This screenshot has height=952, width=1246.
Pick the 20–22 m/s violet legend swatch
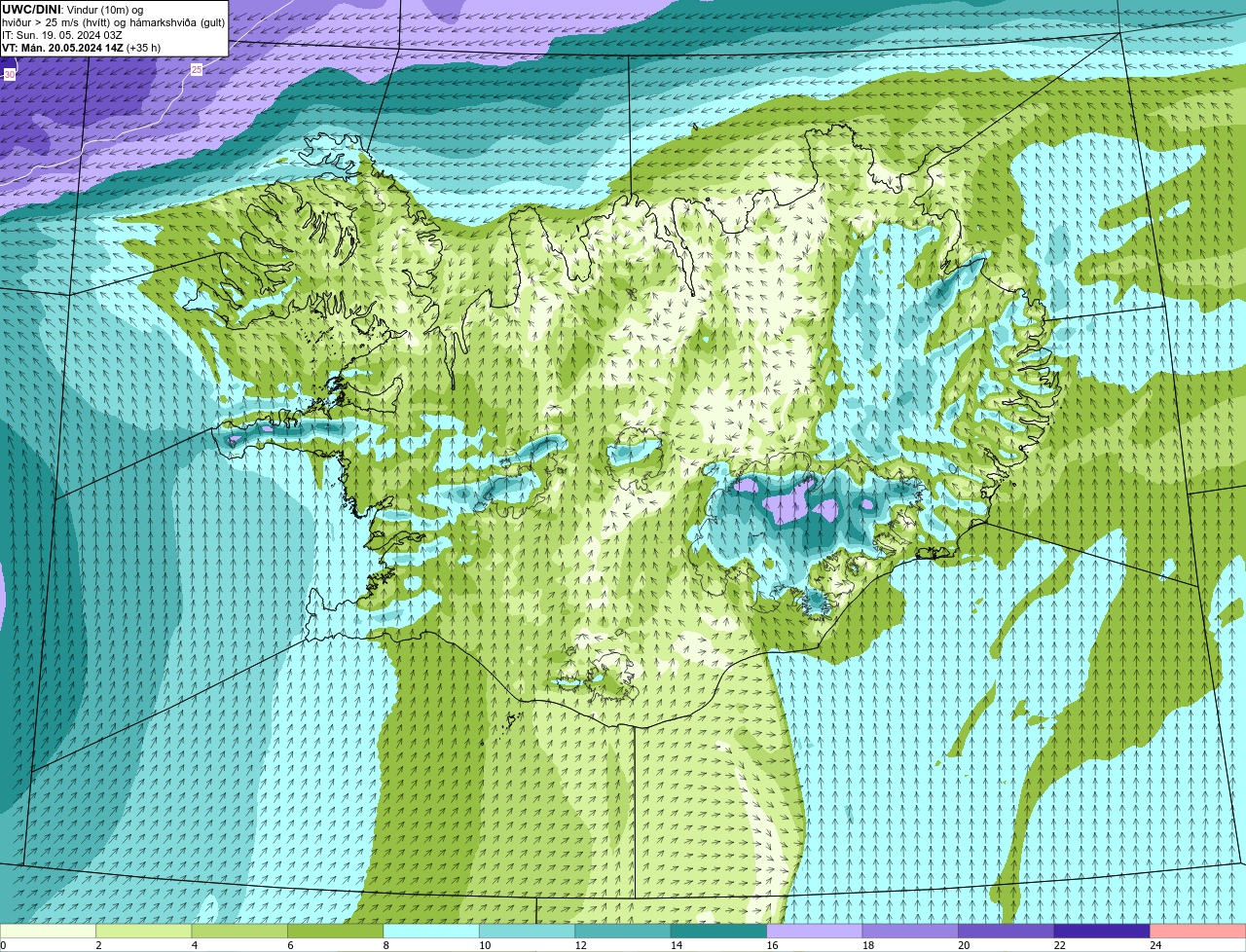[x=1007, y=932]
